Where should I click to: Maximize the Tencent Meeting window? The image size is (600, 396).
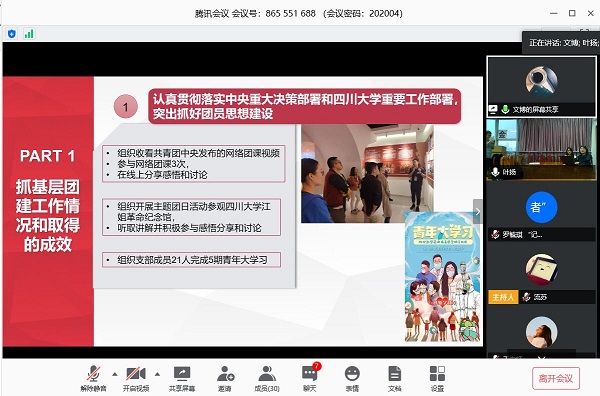pos(572,13)
